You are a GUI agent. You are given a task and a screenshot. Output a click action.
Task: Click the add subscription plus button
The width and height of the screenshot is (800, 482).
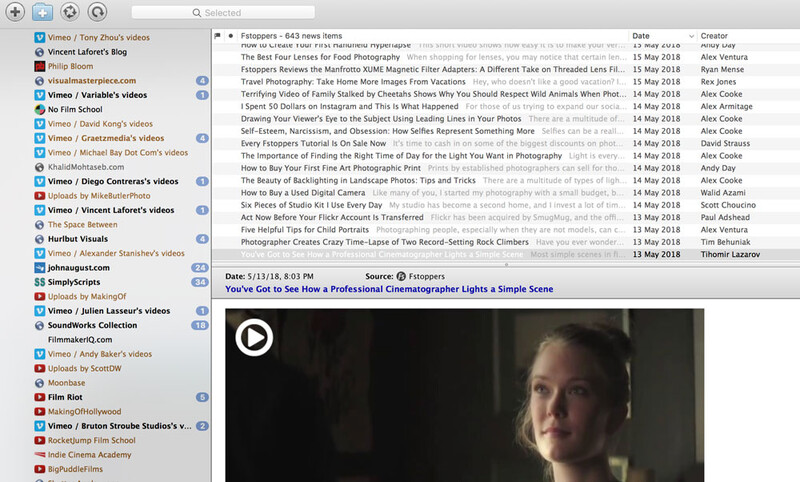coord(15,12)
